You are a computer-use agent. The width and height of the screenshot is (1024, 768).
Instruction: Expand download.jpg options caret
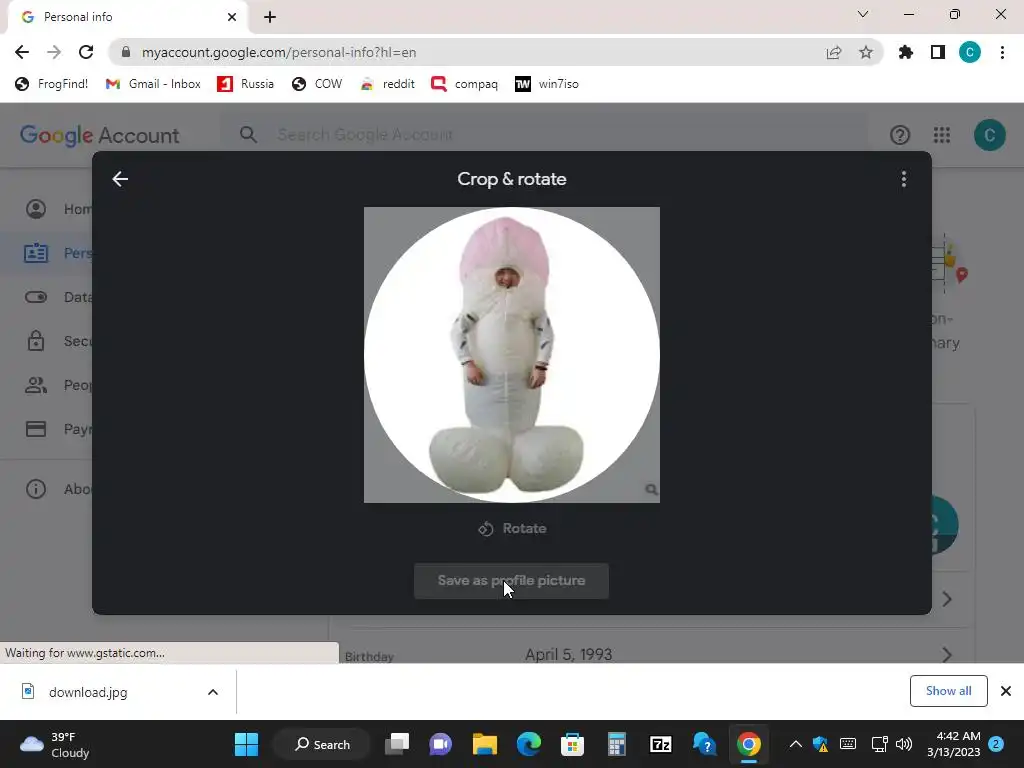pyautogui.click(x=213, y=692)
